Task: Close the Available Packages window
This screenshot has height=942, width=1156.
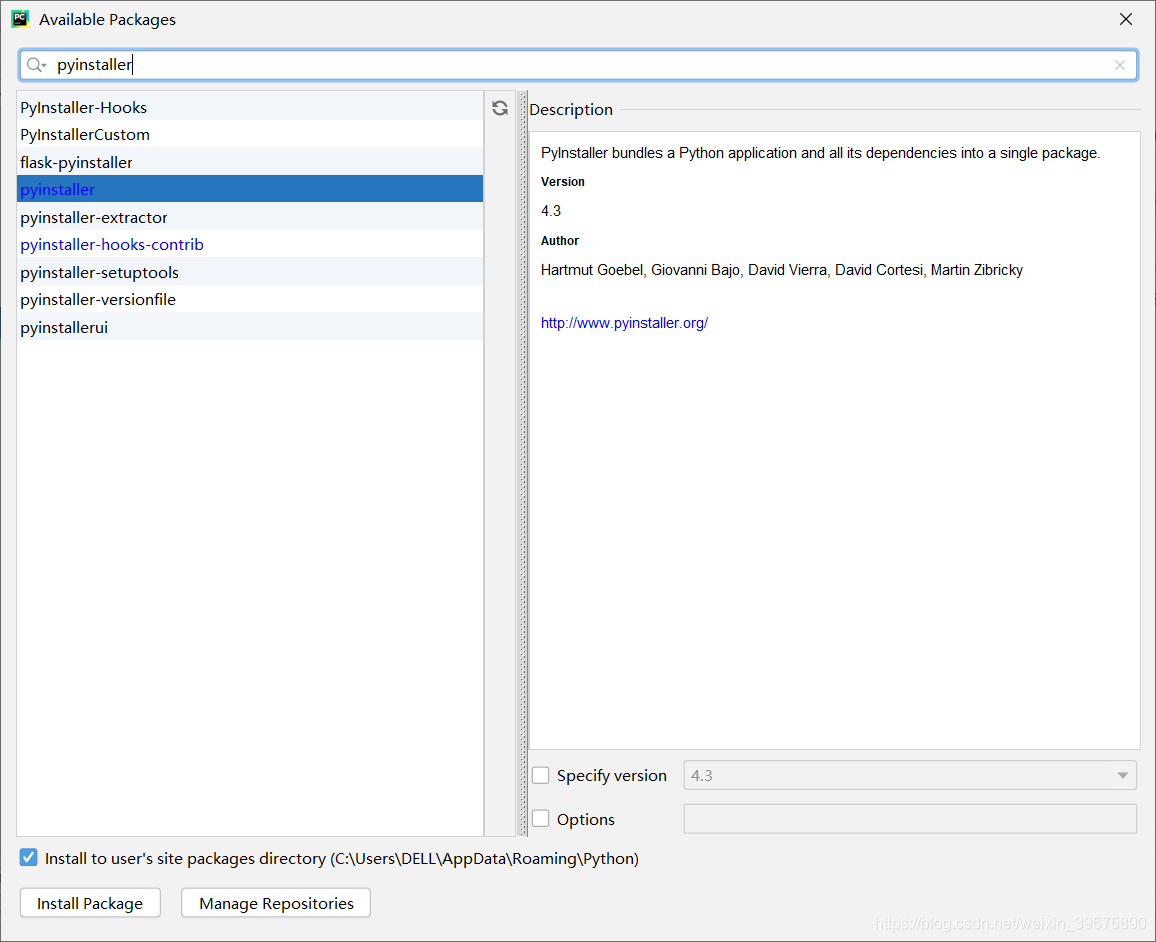Action: coord(1126,19)
